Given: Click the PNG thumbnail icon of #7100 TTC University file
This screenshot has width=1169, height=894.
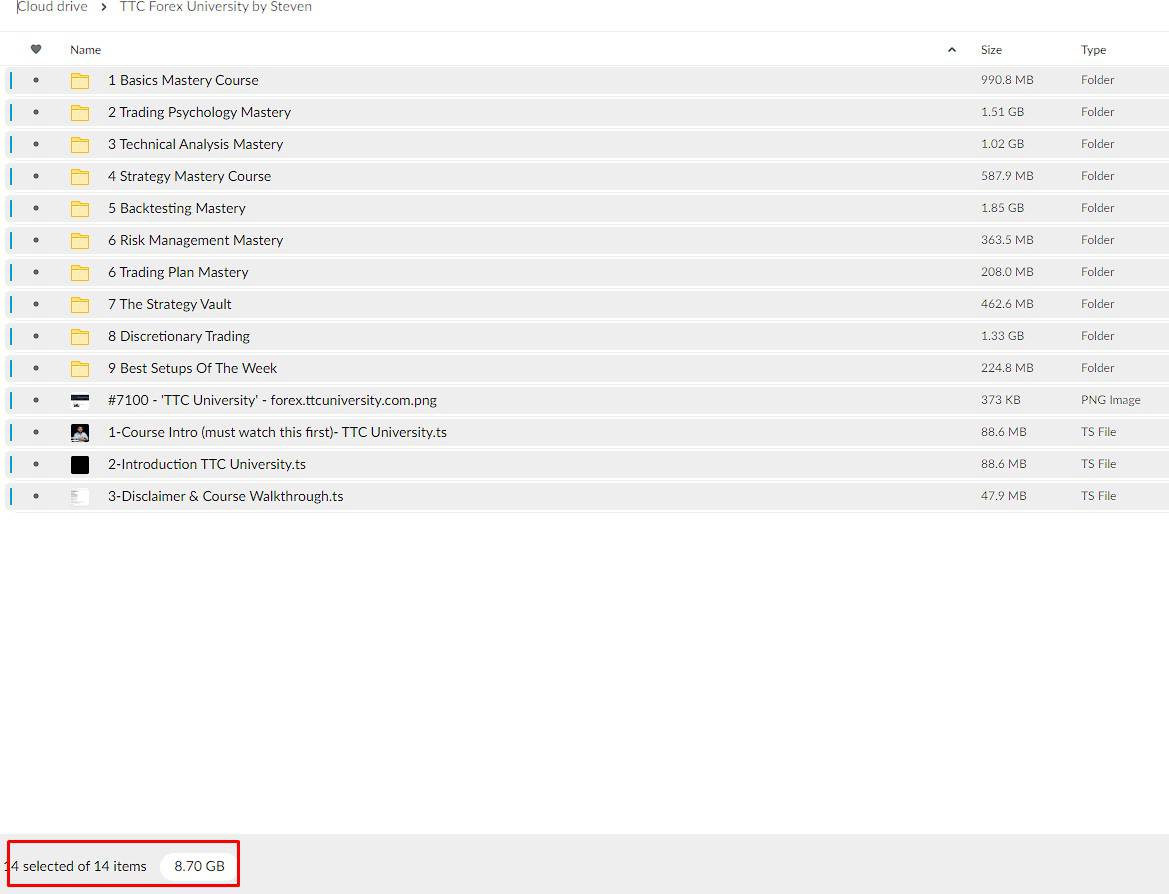Looking at the screenshot, I should click(x=80, y=401).
